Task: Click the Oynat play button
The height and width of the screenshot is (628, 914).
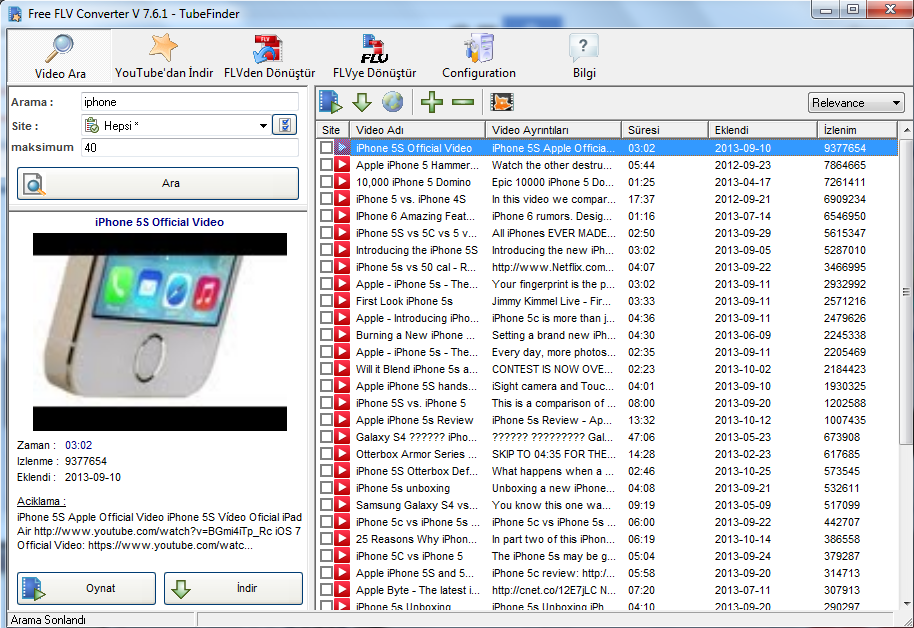Action: pos(86,588)
